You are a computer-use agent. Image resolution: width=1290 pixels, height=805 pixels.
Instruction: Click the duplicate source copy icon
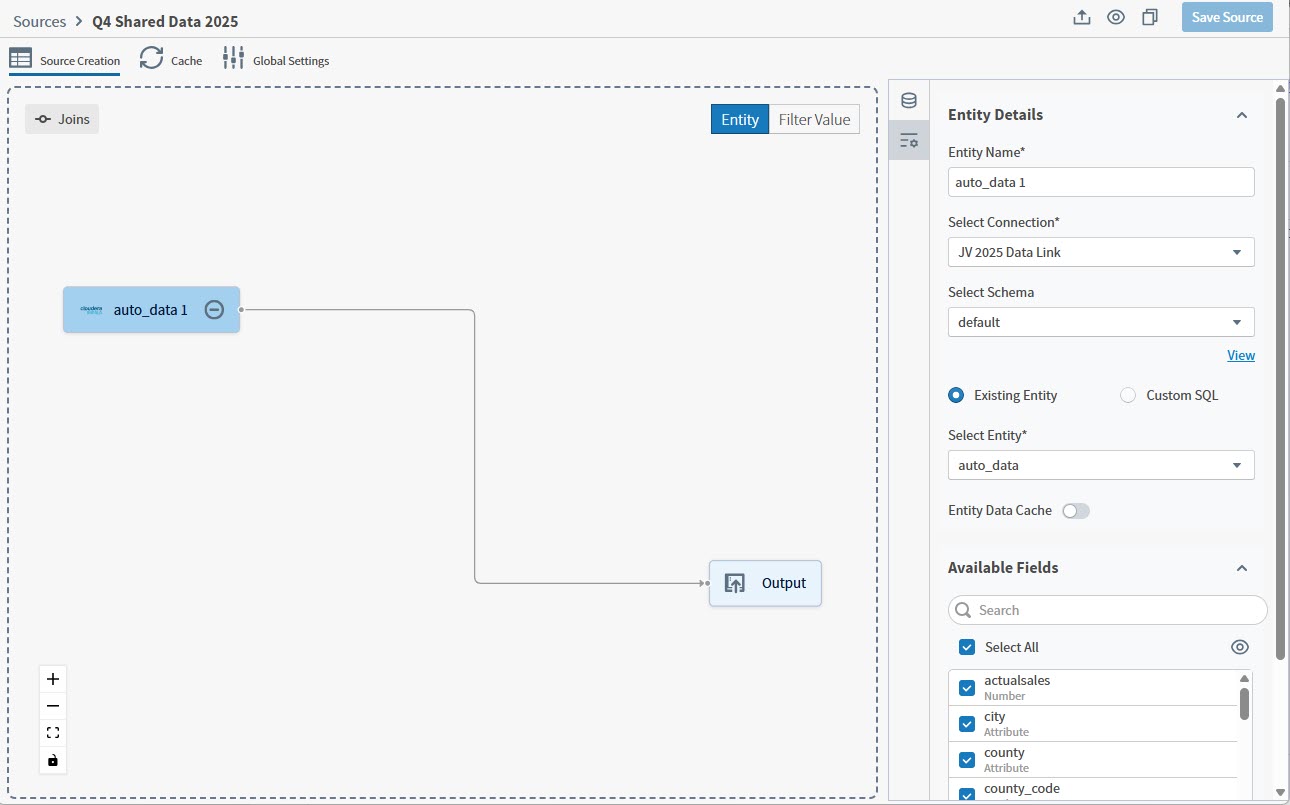pyautogui.click(x=1150, y=18)
